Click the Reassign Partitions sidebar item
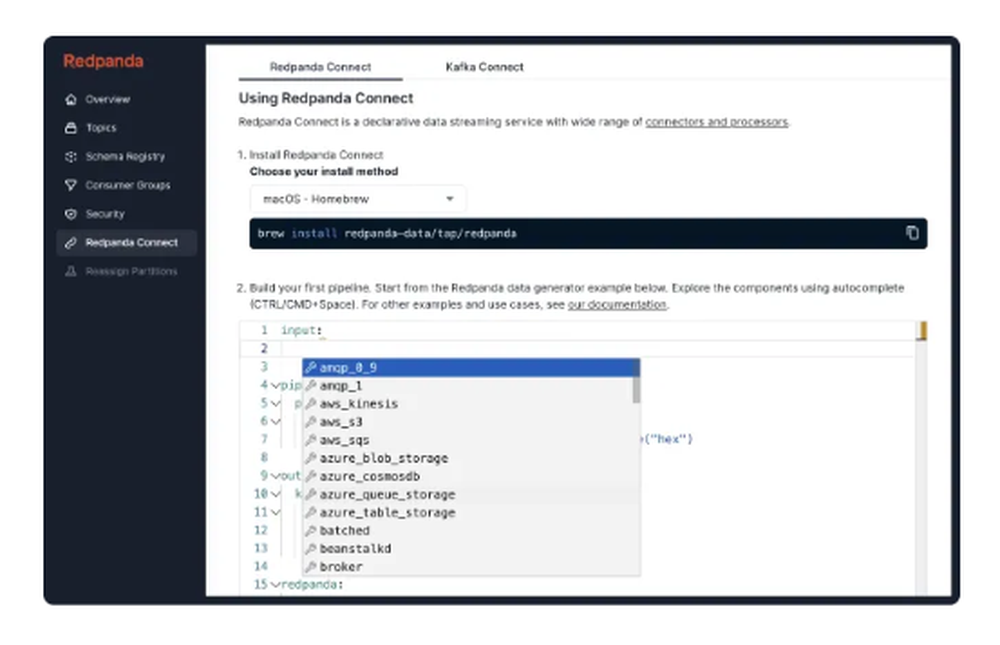The width and height of the screenshot is (1000, 645). [130, 271]
